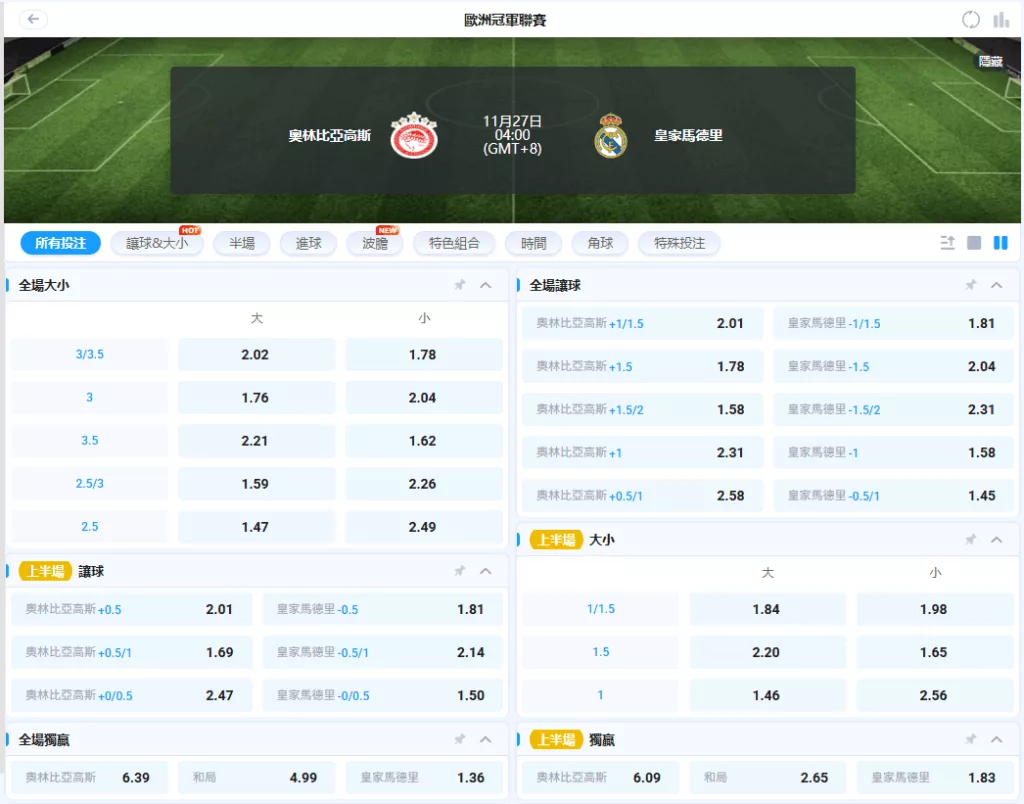Open the 波膽 tab with NEW badge
The height and width of the screenshot is (804, 1024).
374,243
